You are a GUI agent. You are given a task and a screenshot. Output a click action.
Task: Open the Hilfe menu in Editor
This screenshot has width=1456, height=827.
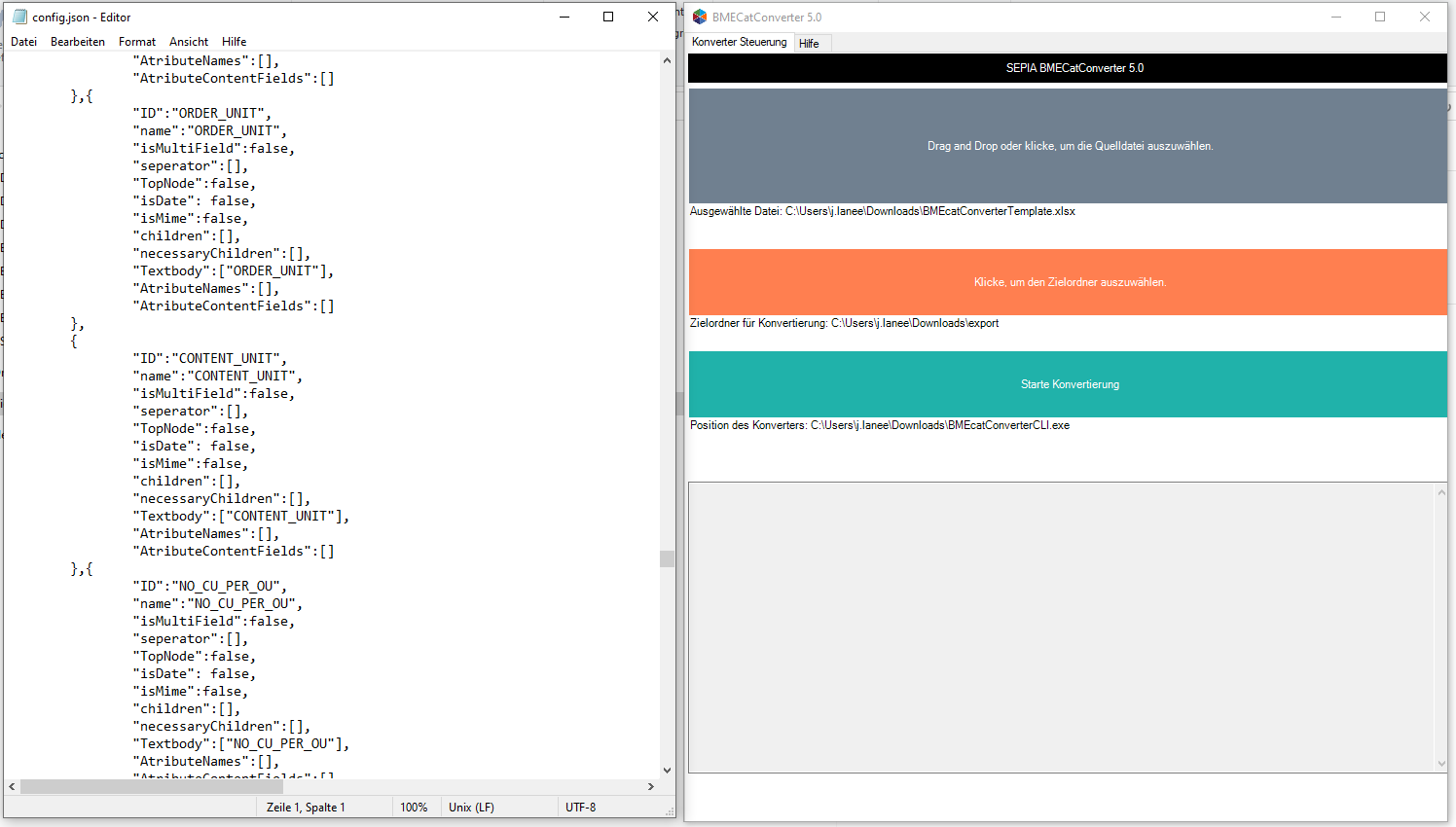point(235,42)
